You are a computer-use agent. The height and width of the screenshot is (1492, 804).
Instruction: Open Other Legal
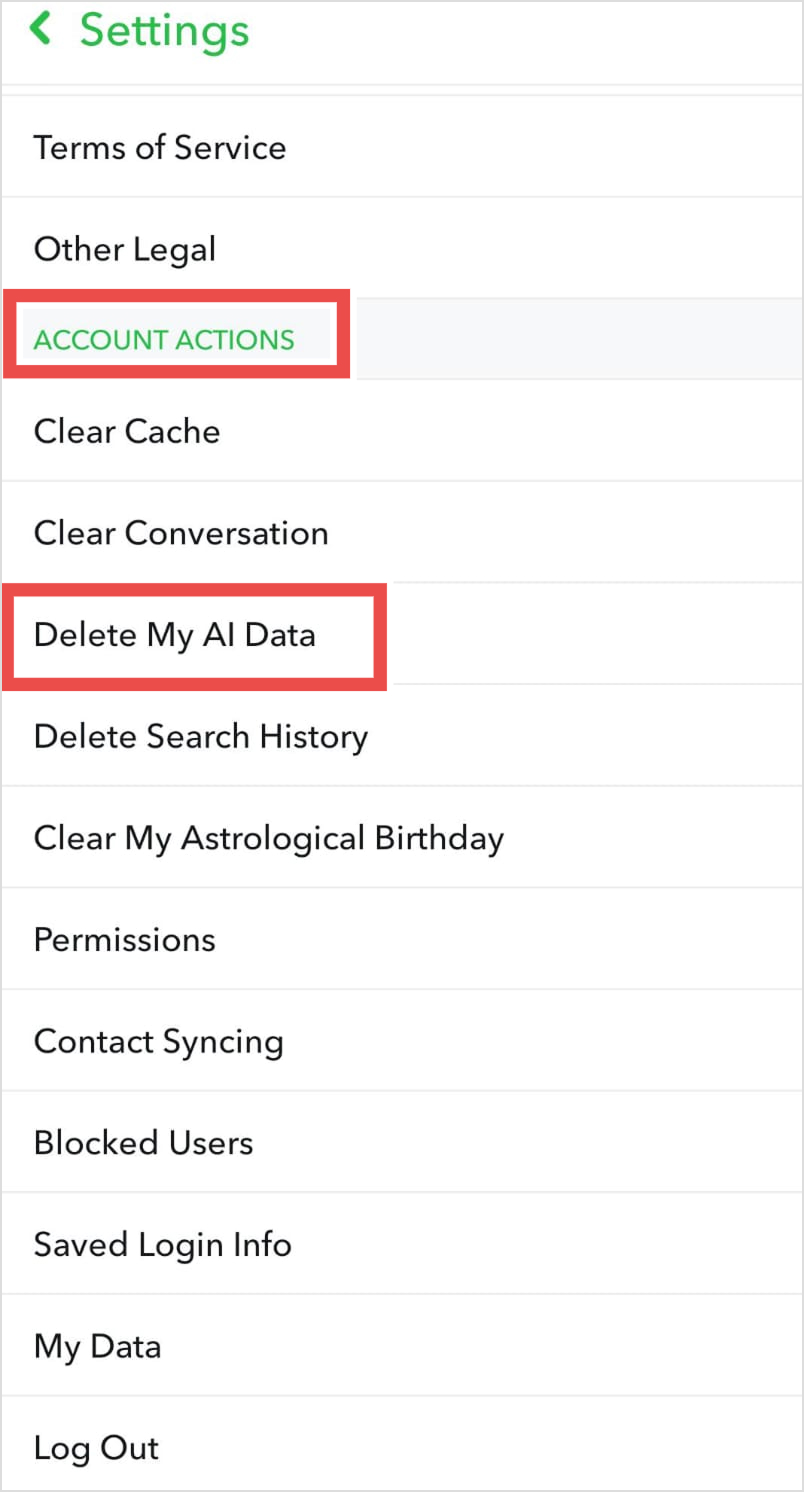(x=124, y=249)
